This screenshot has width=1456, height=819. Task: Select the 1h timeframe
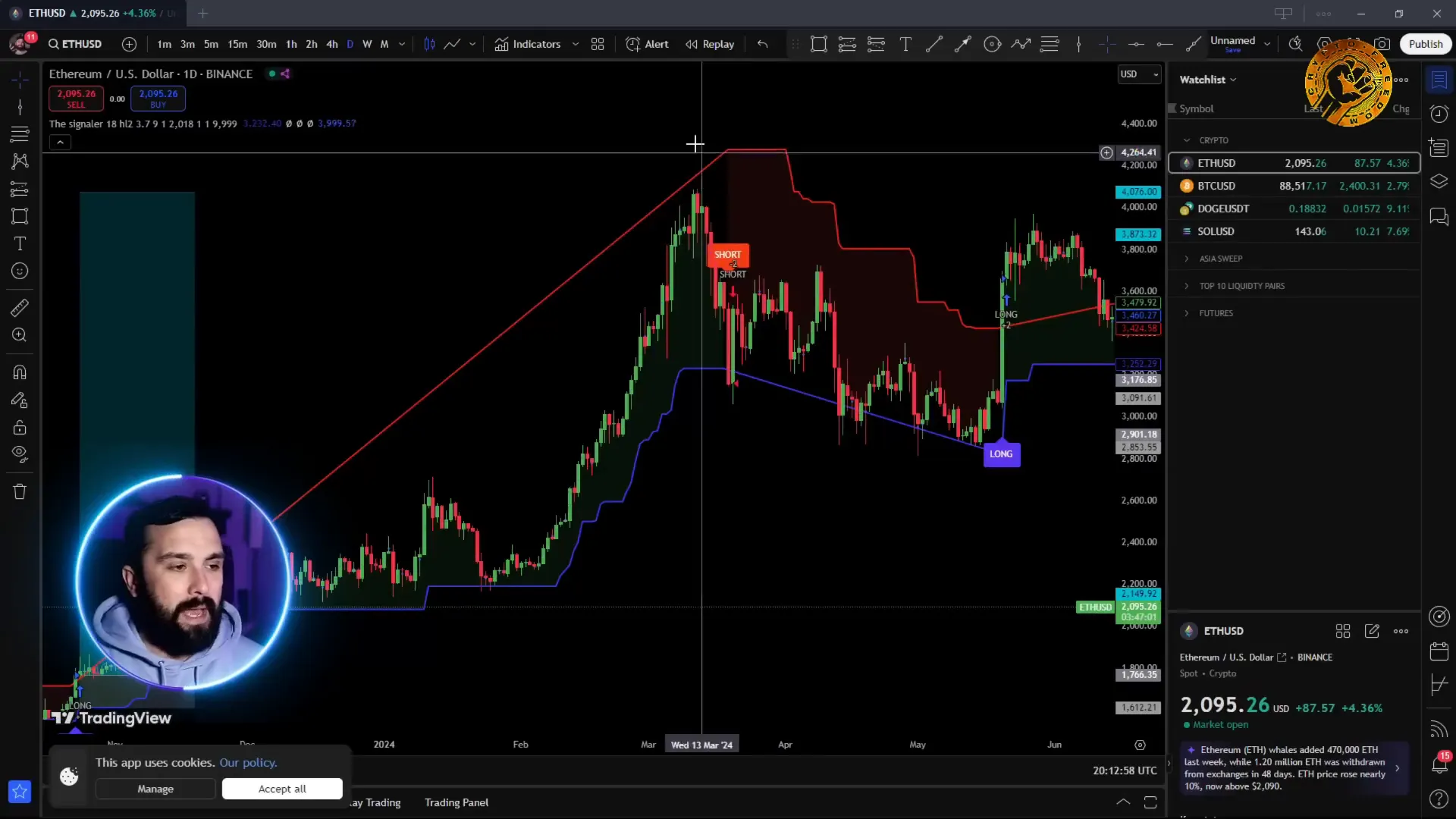click(291, 44)
